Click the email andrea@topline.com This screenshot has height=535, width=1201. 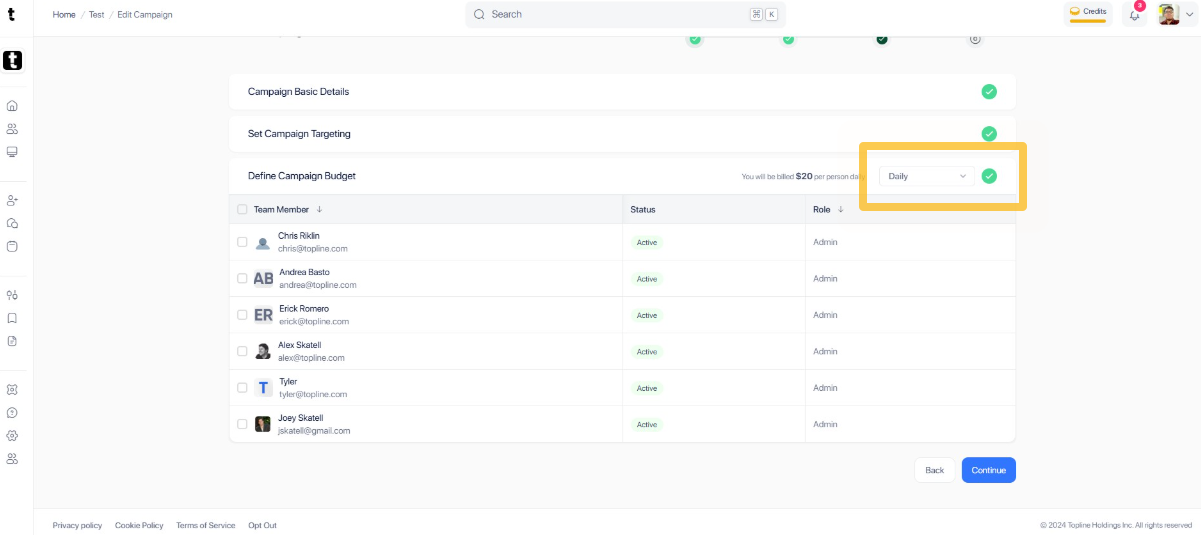(x=318, y=285)
